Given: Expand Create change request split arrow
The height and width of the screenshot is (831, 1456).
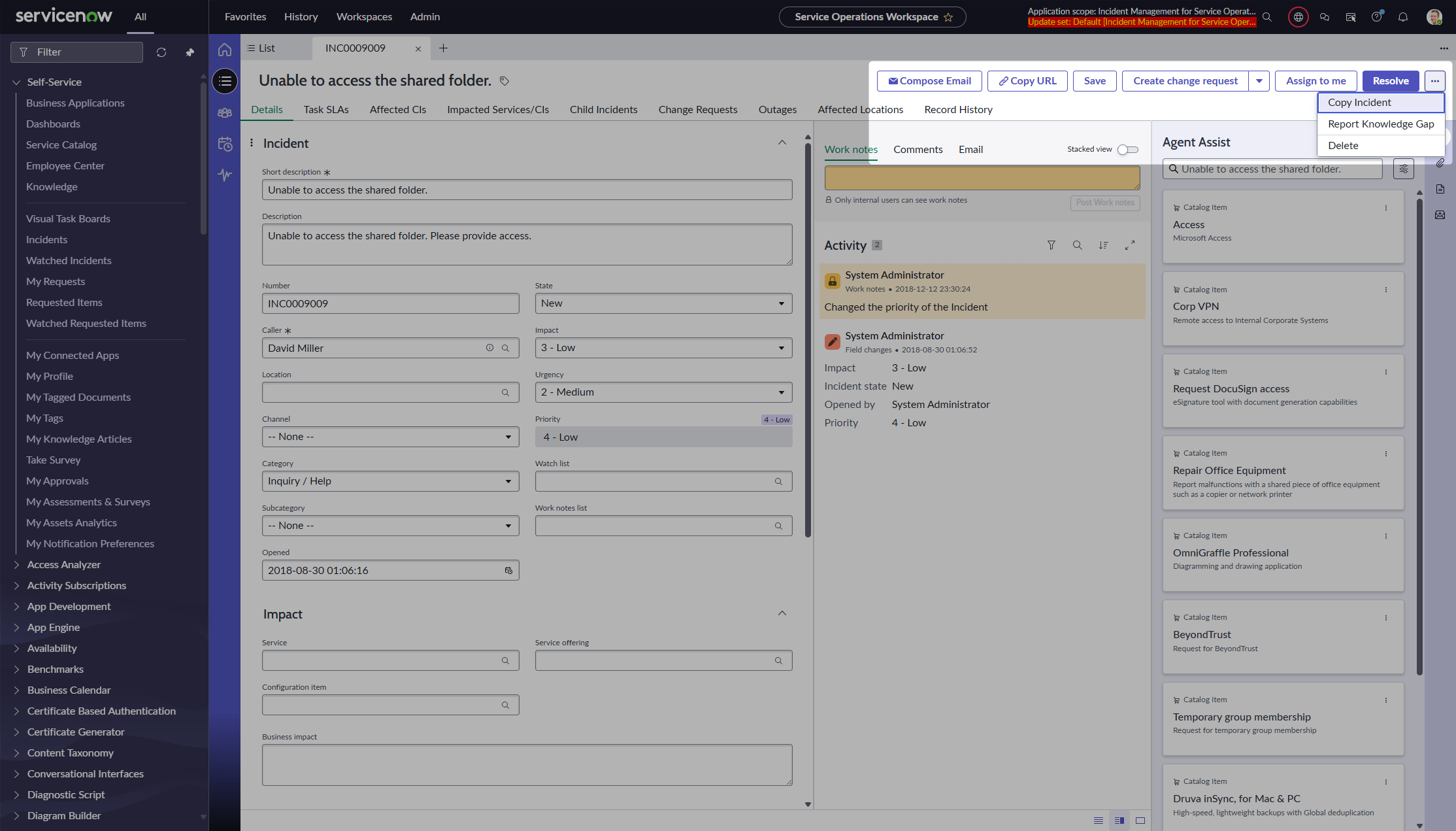Looking at the screenshot, I should (x=1259, y=81).
